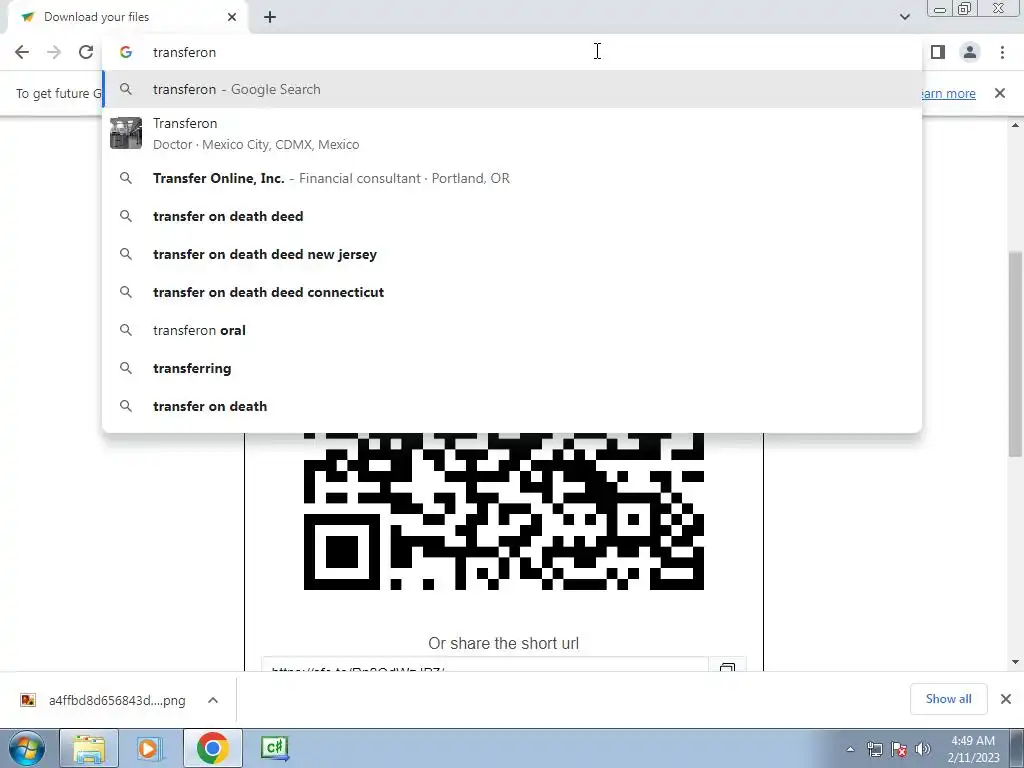This screenshot has height=768, width=1024.
Task: Click the short url text field
Action: 485,665
